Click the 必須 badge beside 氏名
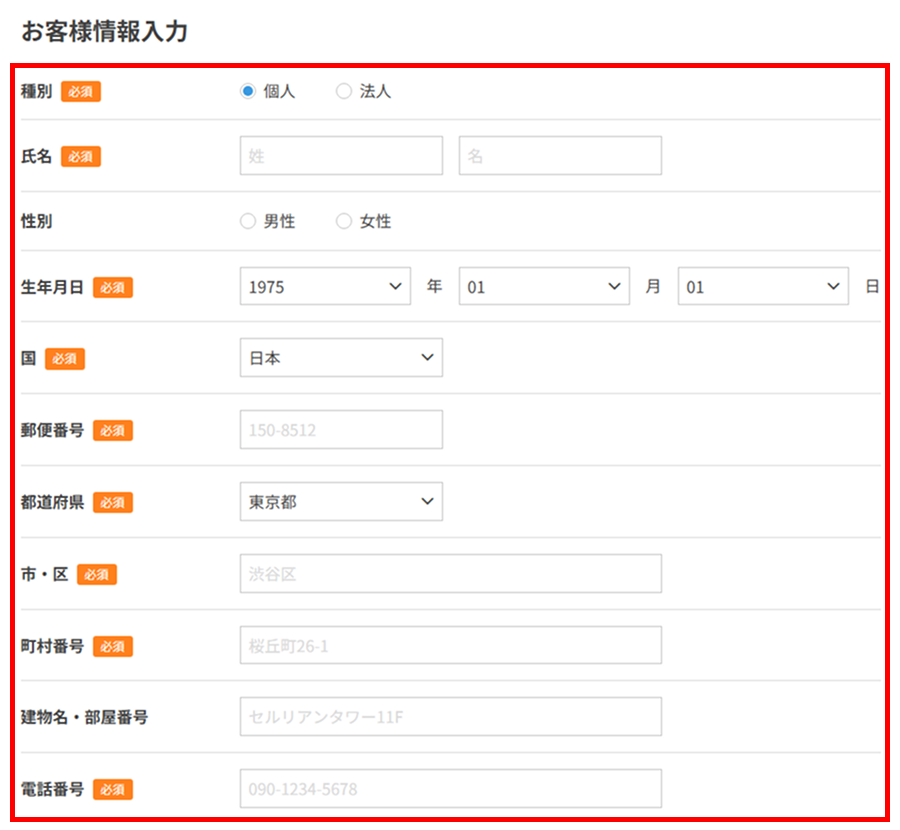 pyautogui.click(x=81, y=157)
